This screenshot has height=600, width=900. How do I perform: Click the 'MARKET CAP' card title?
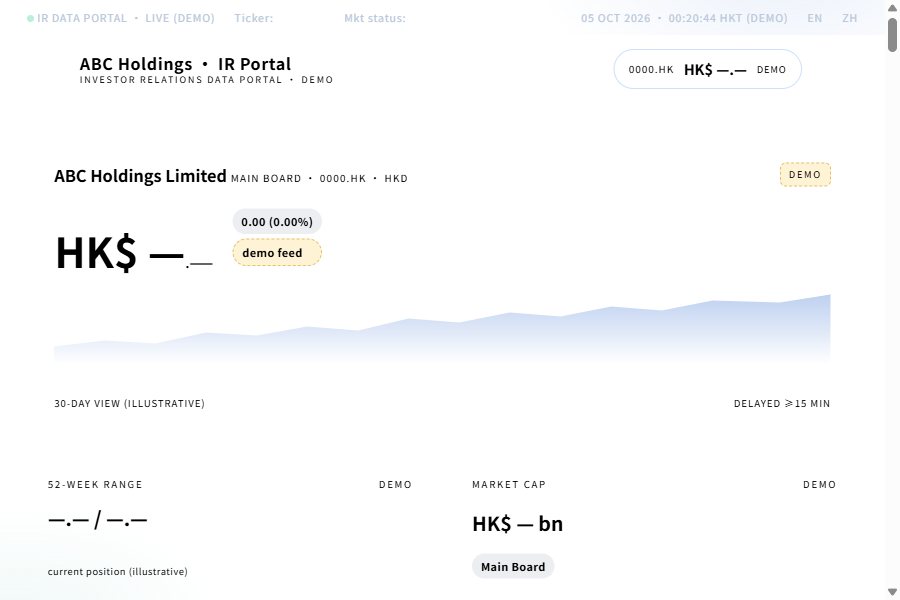(x=509, y=485)
